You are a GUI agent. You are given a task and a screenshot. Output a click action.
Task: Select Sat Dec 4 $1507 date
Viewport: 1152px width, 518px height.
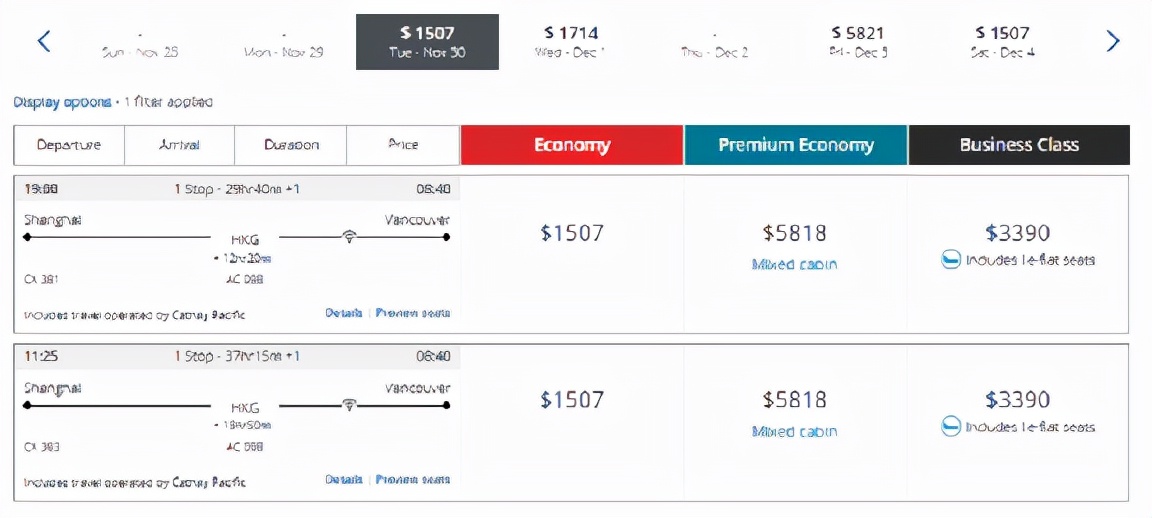pyautogui.click(x=1002, y=42)
